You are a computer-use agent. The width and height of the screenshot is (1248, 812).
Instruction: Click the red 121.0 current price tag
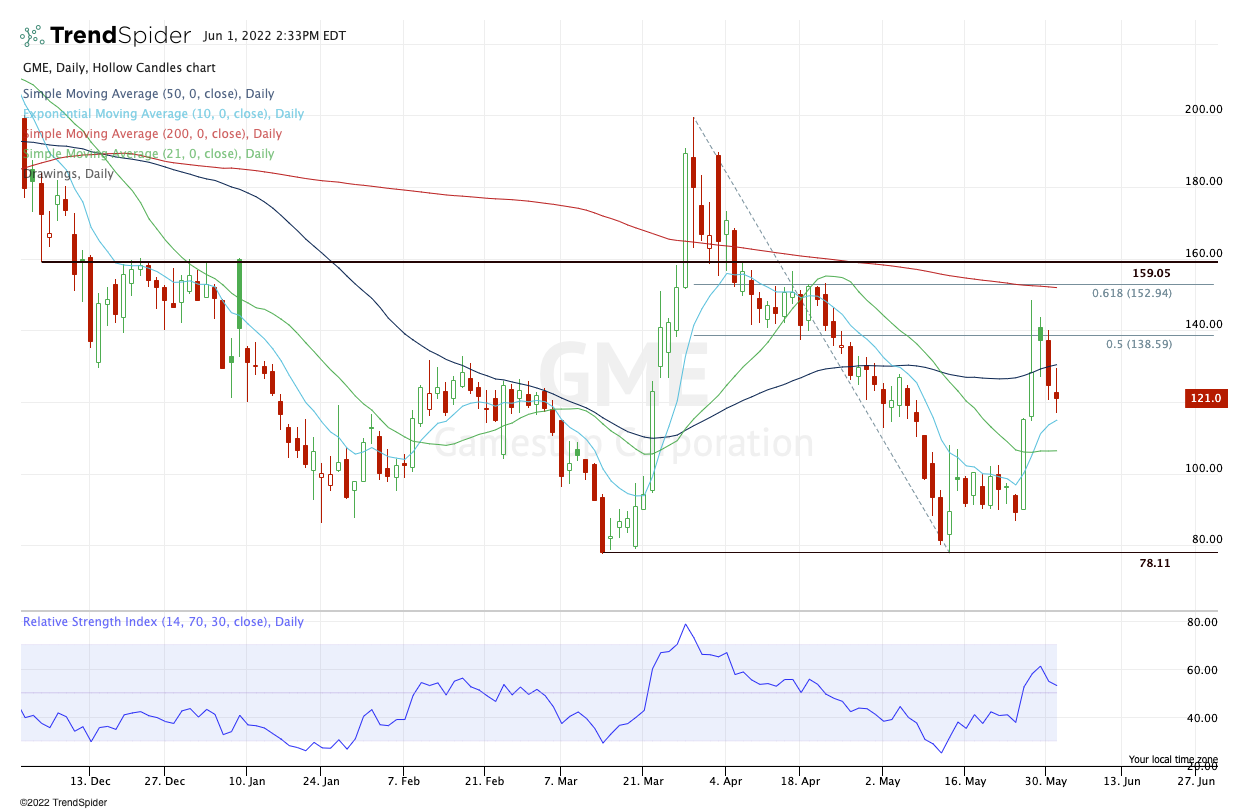tap(1205, 398)
